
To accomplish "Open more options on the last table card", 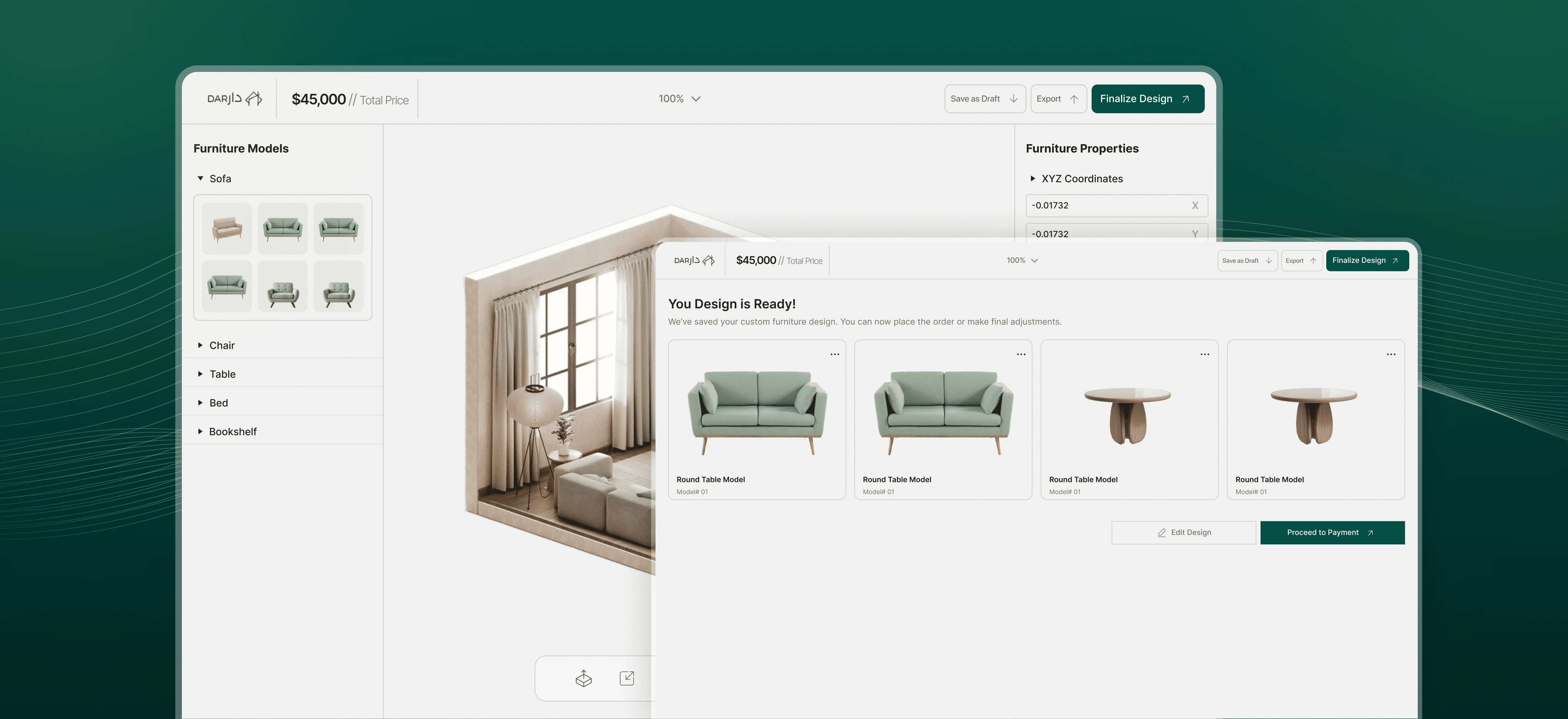I will tap(1391, 354).
